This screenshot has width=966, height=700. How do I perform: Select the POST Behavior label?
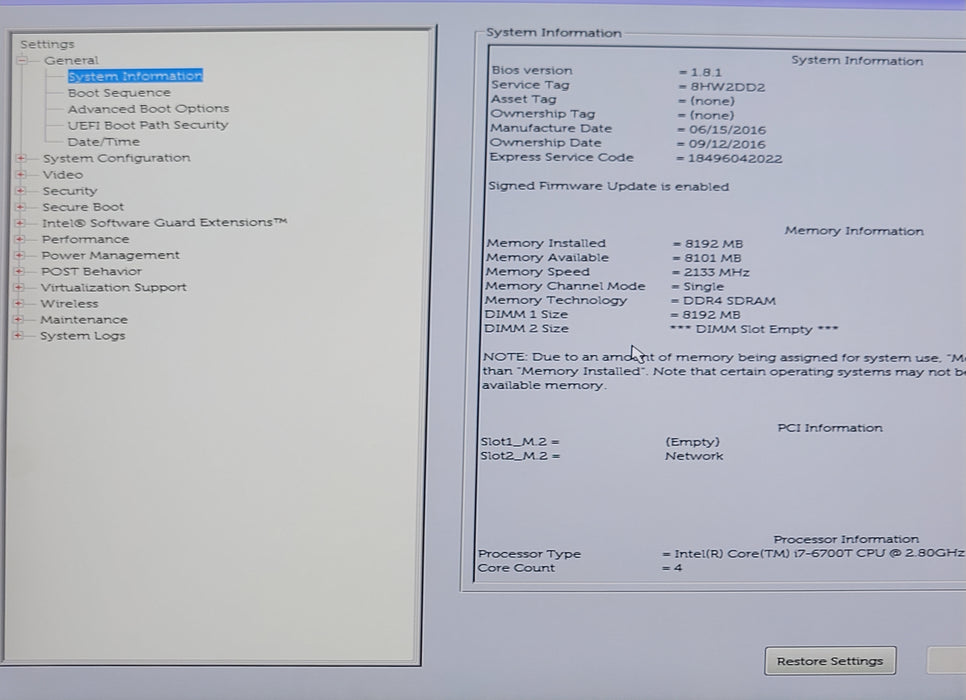click(x=91, y=271)
